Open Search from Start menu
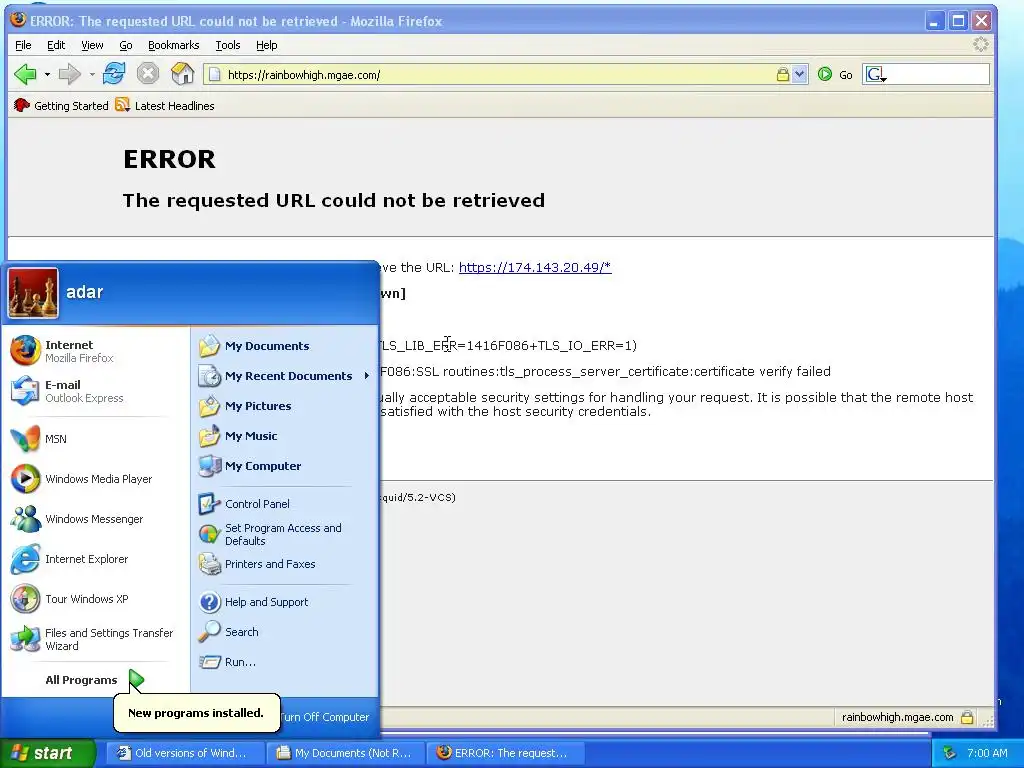The height and width of the screenshot is (768, 1024). pos(285,632)
